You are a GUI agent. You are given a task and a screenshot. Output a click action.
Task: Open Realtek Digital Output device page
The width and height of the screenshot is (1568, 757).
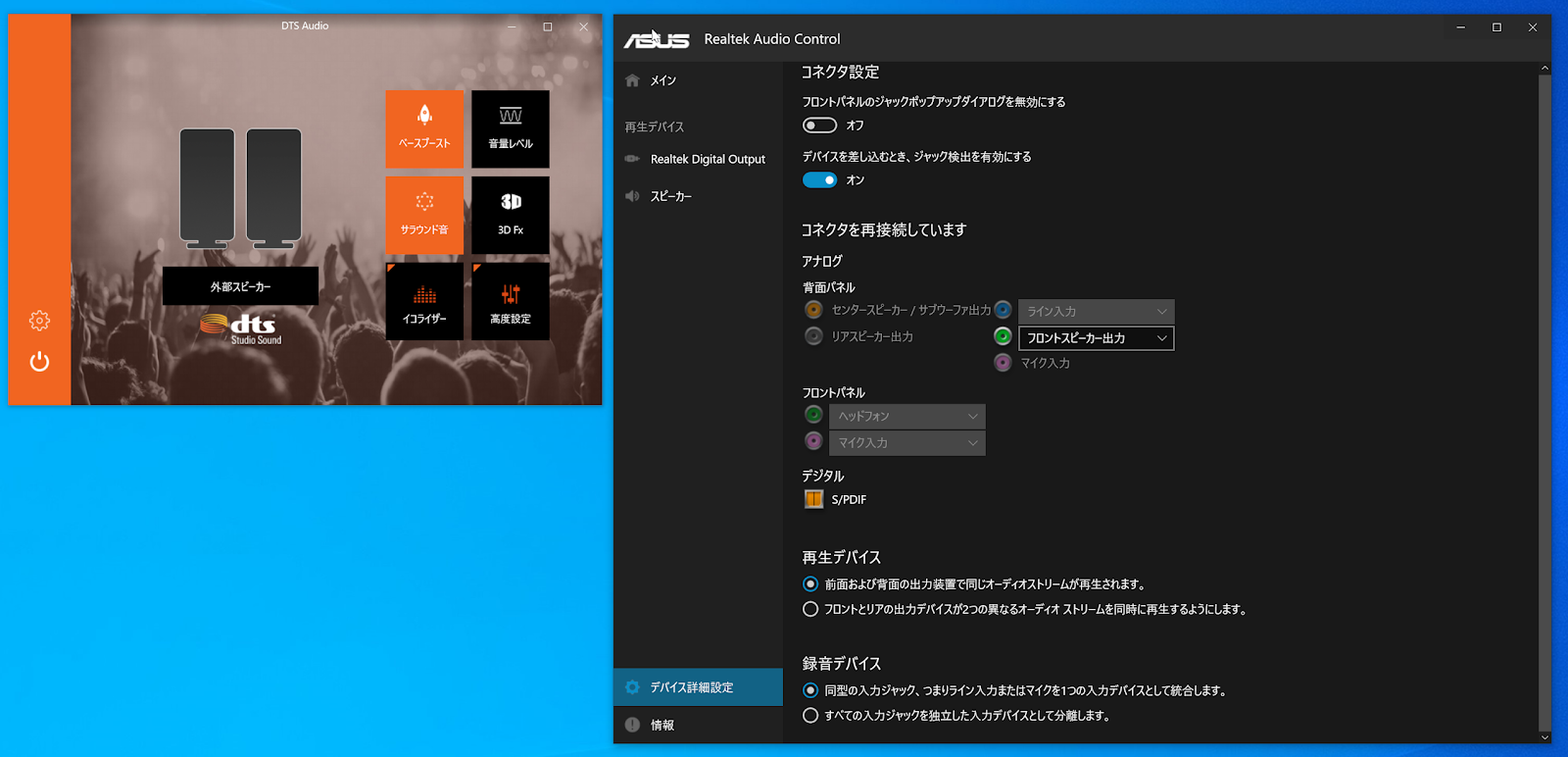(698, 159)
